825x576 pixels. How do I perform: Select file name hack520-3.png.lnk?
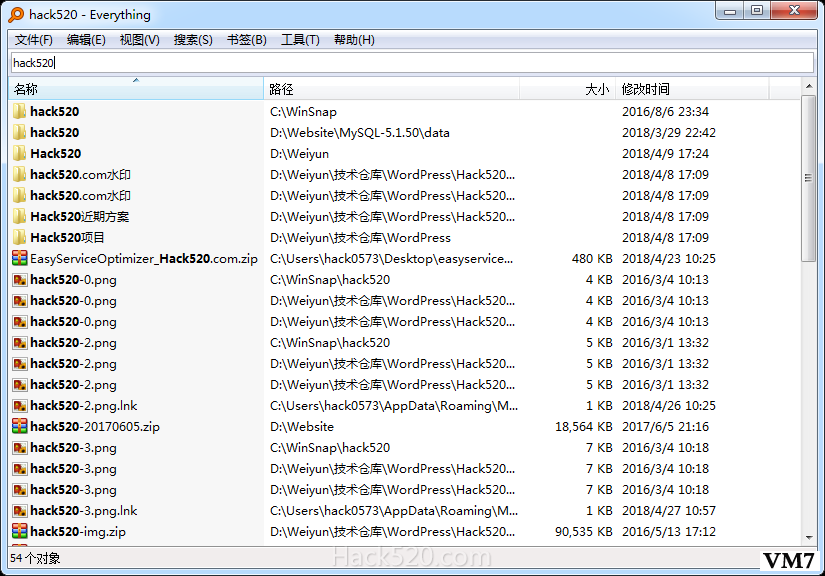[84, 511]
